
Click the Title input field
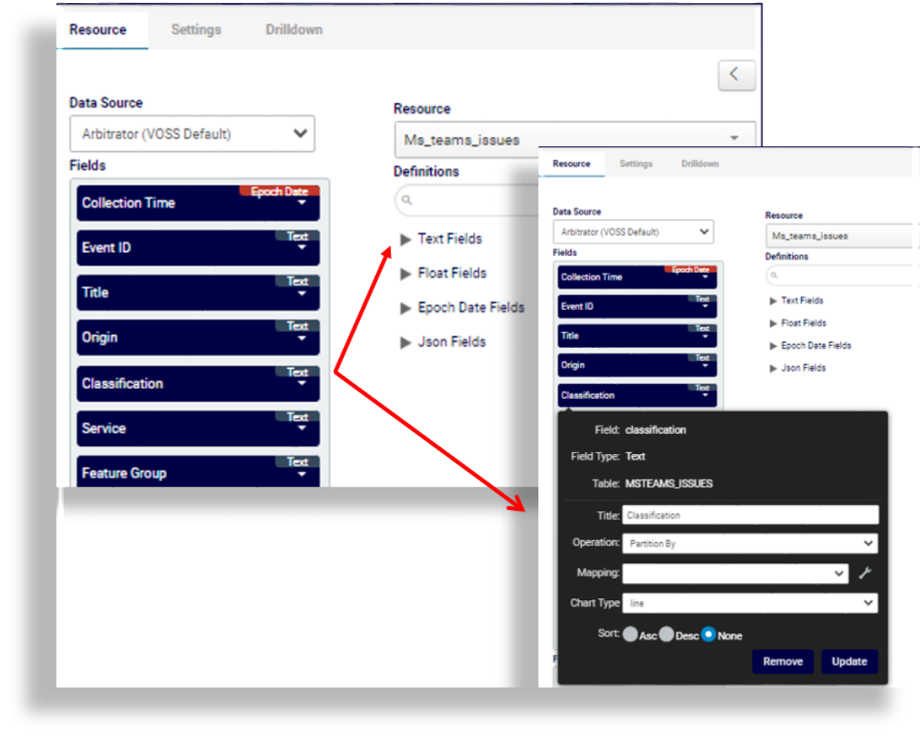click(749, 515)
